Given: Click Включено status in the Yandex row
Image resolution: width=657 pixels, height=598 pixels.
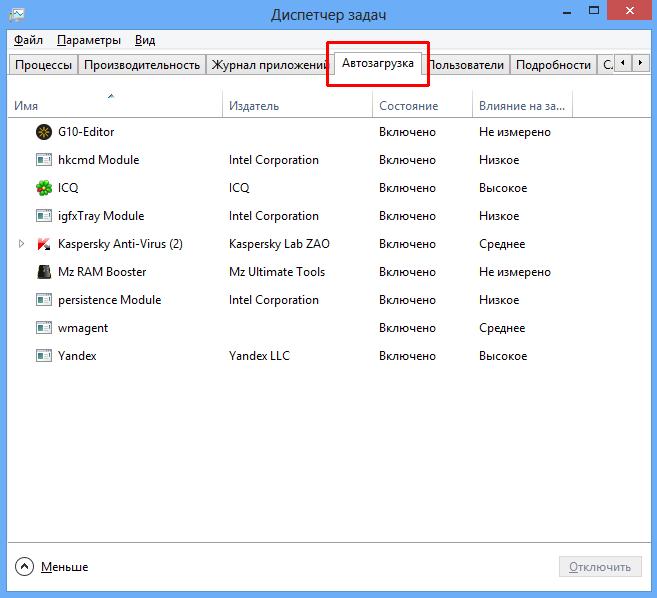Looking at the screenshot, I should pos(407,356).
